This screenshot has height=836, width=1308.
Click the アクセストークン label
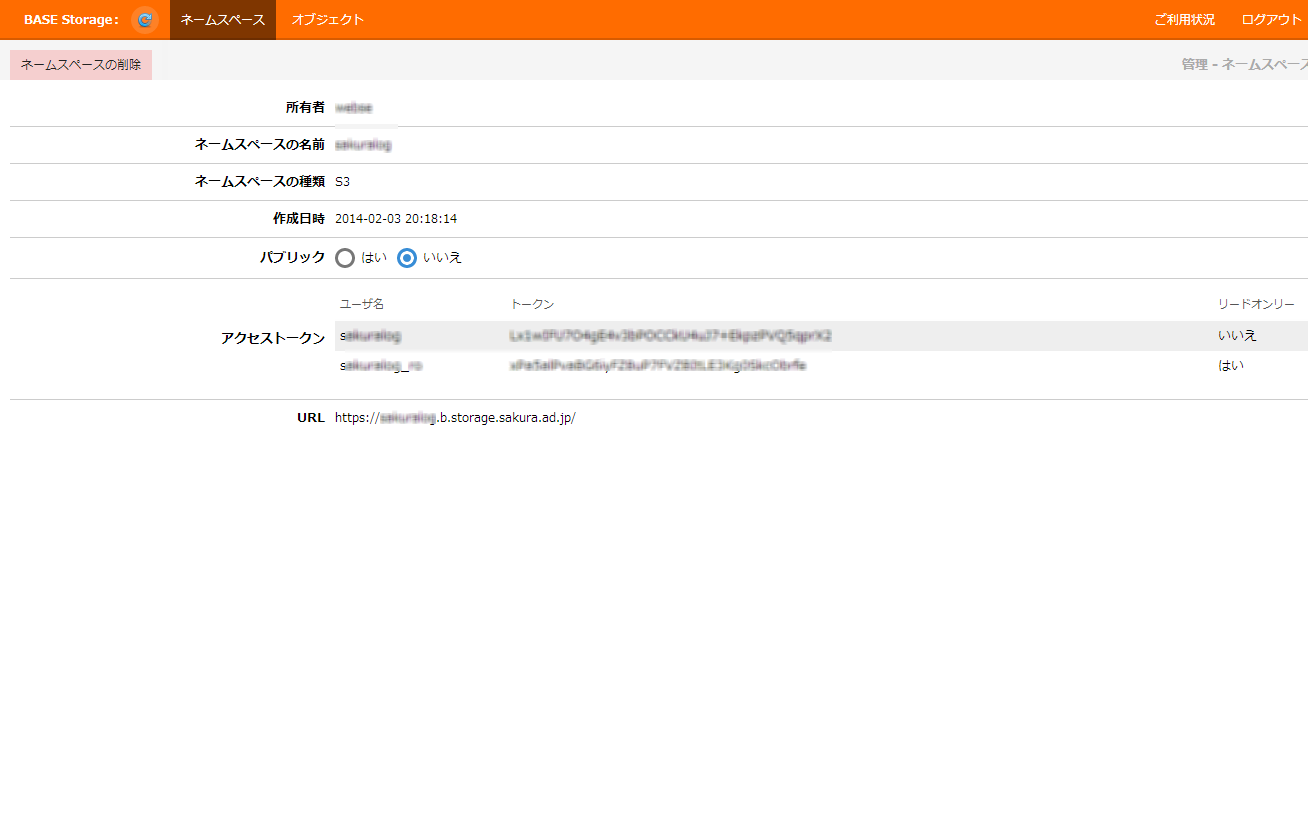pos(273,339)
